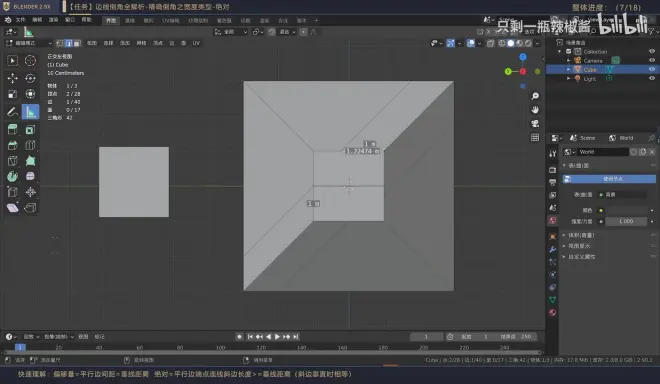Click the play animation button
The width and height of the screenshot is (660, 384).
point(277,336)
